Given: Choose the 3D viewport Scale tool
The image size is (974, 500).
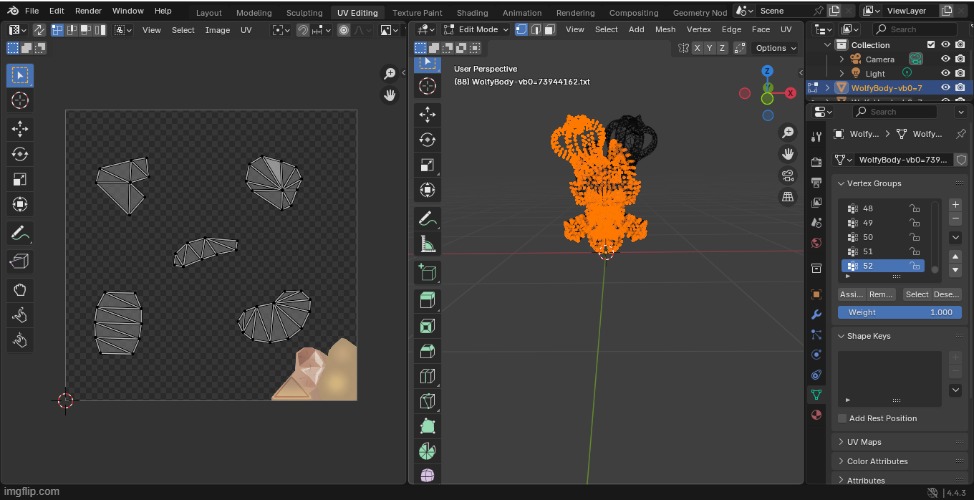Looking at the screenshot, I should [427, 165].
